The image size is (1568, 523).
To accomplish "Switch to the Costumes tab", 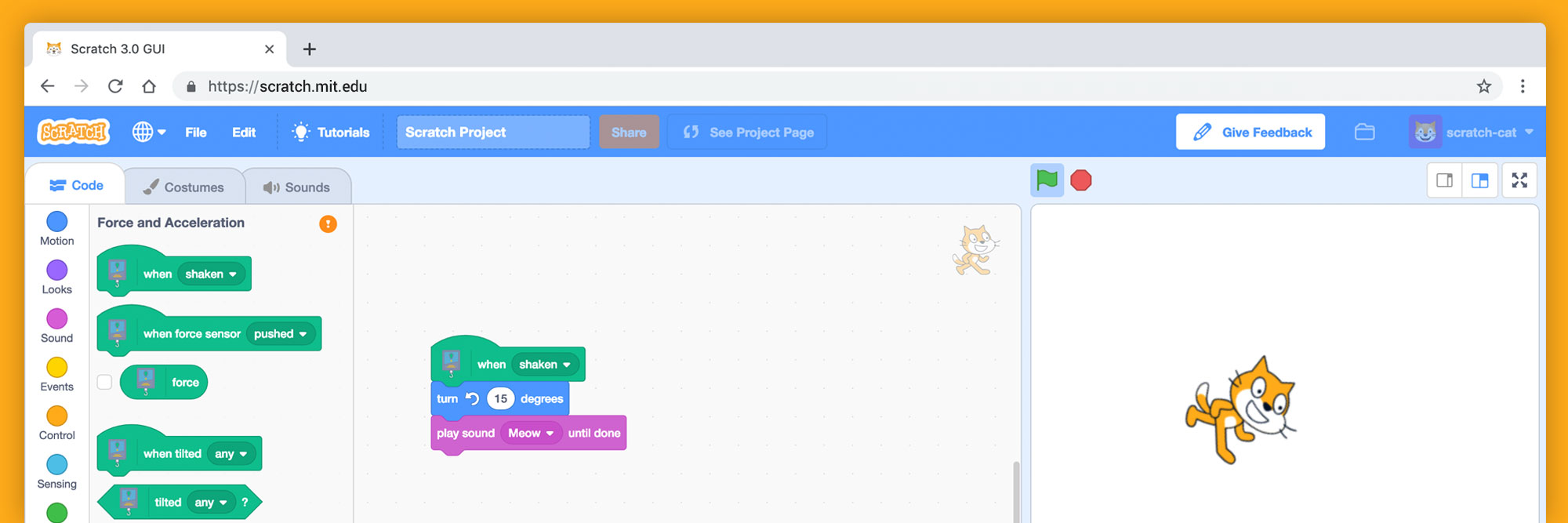I will pos(184,187).
